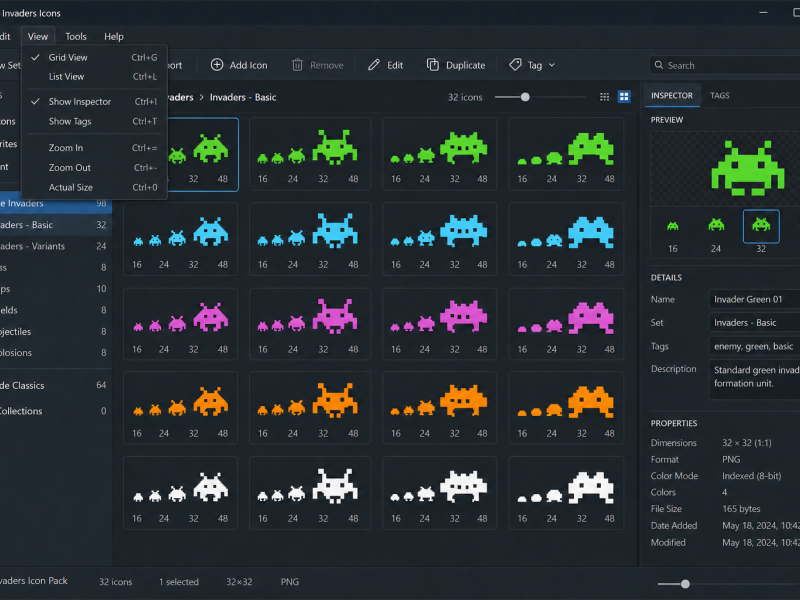Open the Set field Invaders - Basic

755,322
